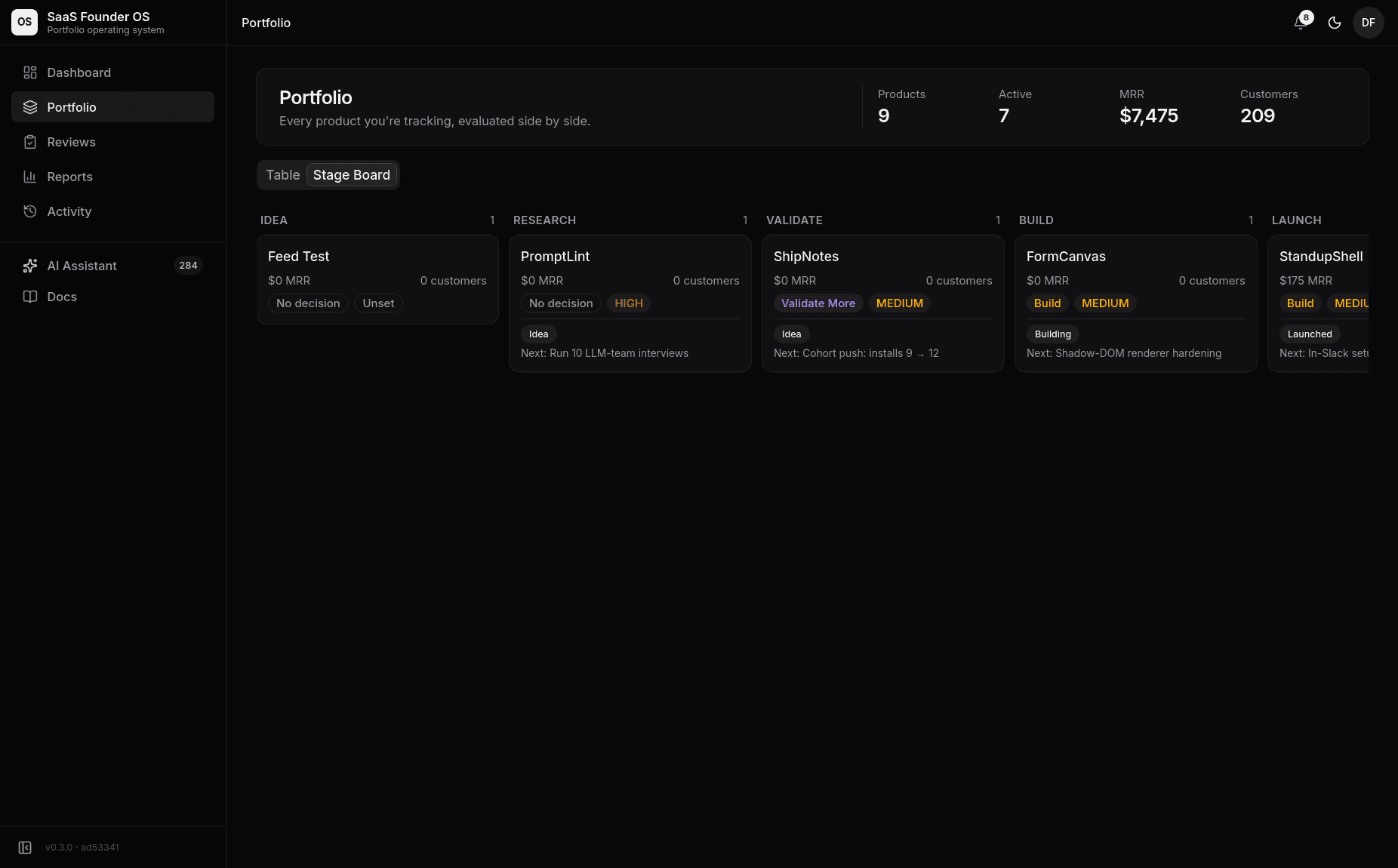Image resolution: width=1398 pixels, height=868 pixels.
Task: Click Build badge on FormCanvas
Action: (1048, 303)
